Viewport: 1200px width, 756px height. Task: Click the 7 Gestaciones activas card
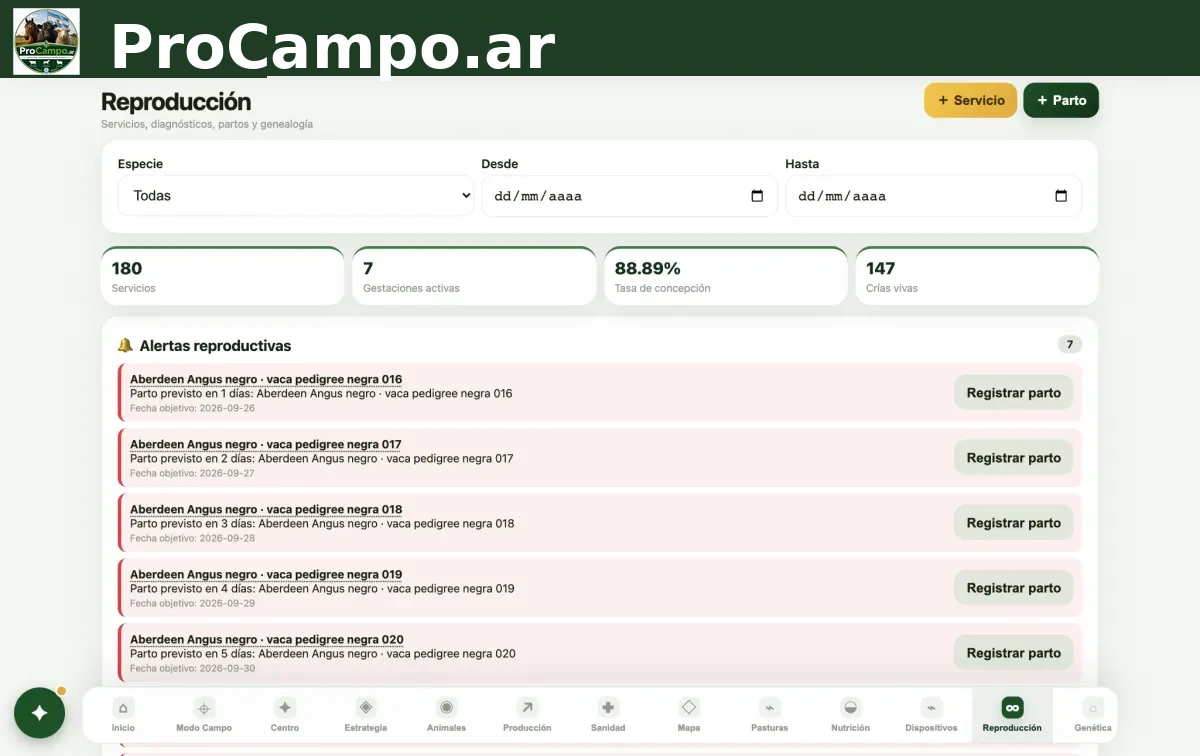474,276
